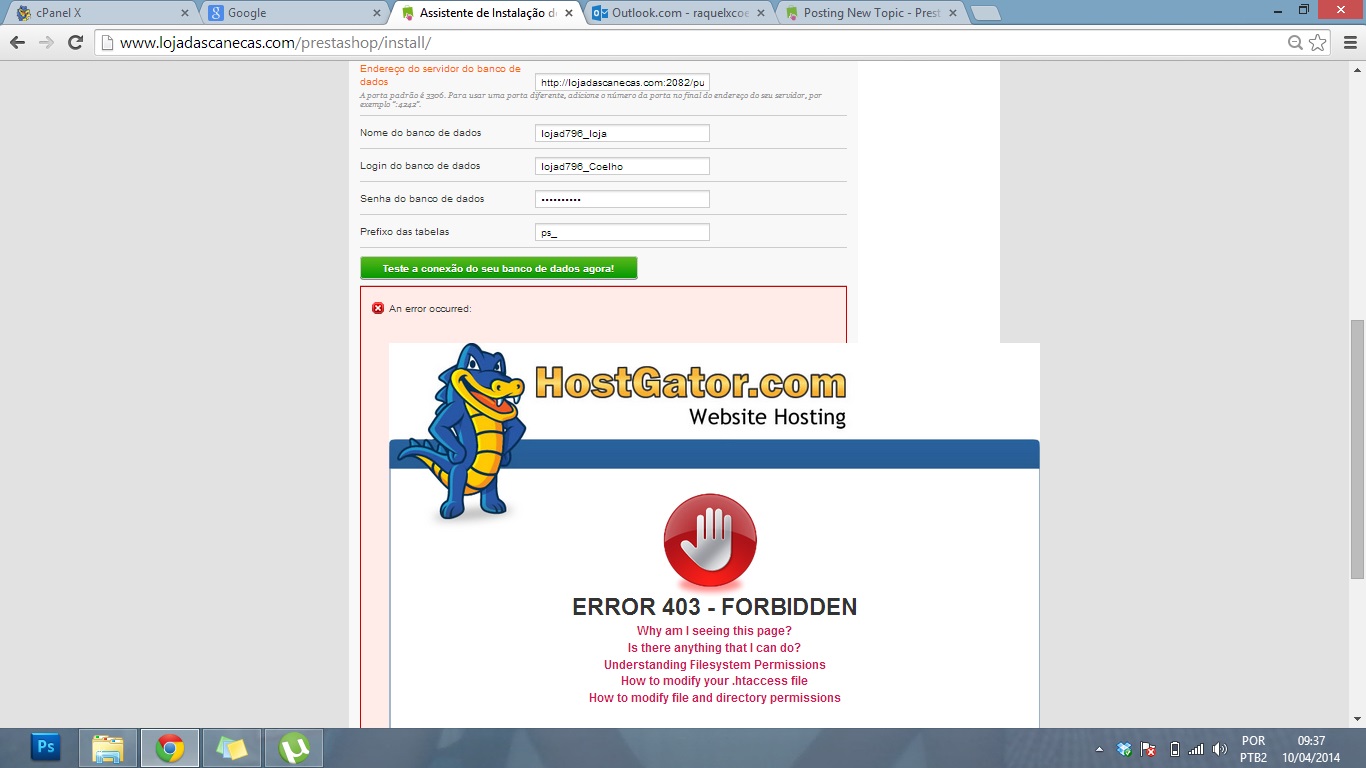Click the scrollbar up arrow
1366x768 pixels.
tap(1357, 68)
